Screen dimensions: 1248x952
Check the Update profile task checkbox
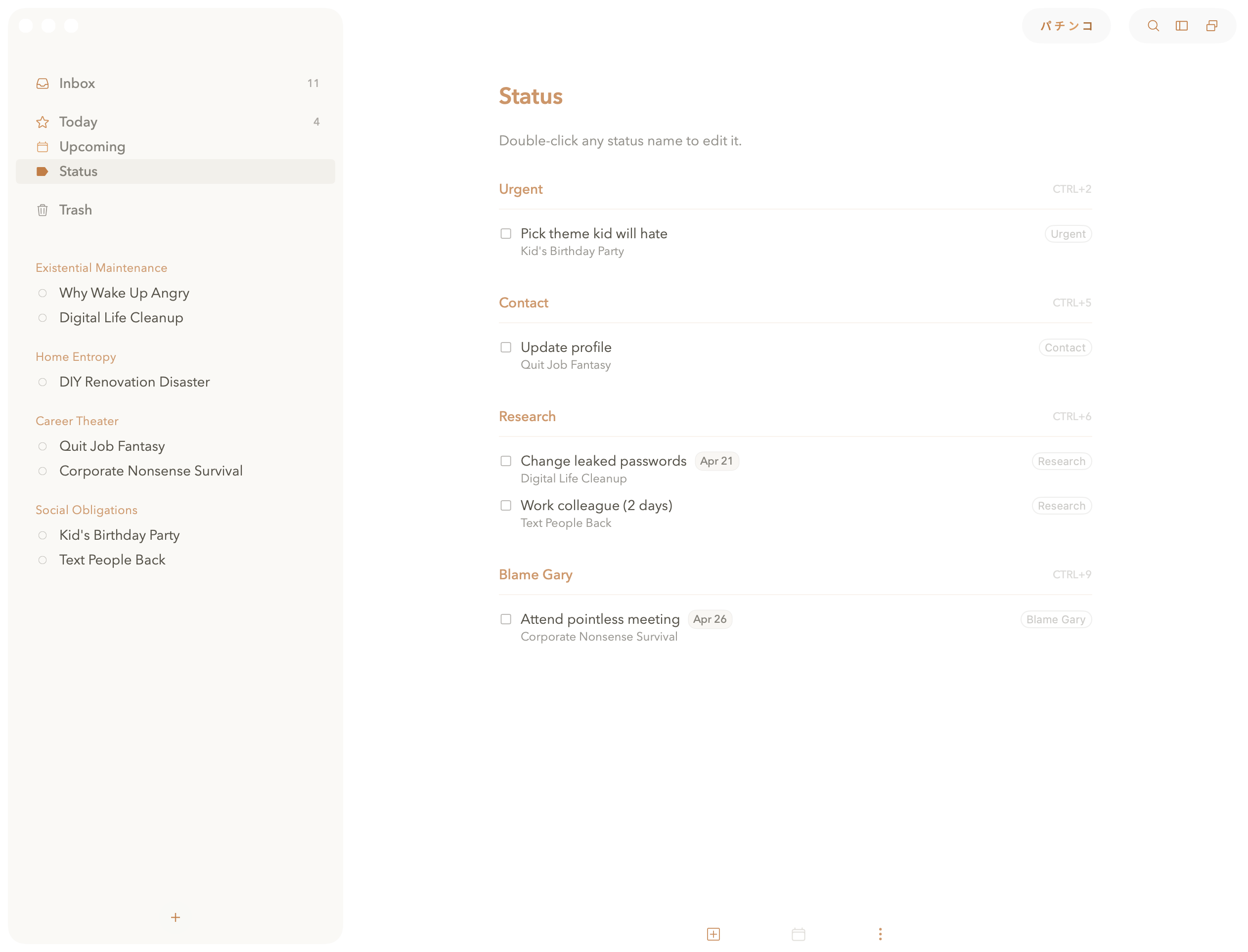coord(505,347)
